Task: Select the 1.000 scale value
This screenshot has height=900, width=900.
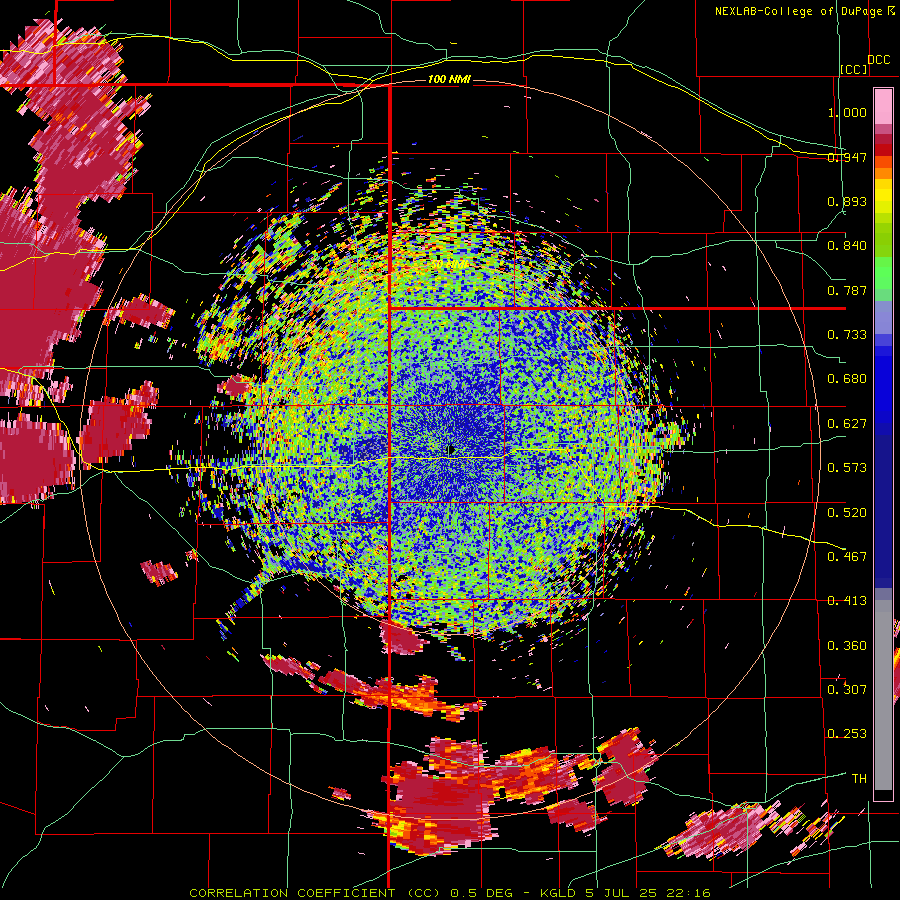Action: 847,112
